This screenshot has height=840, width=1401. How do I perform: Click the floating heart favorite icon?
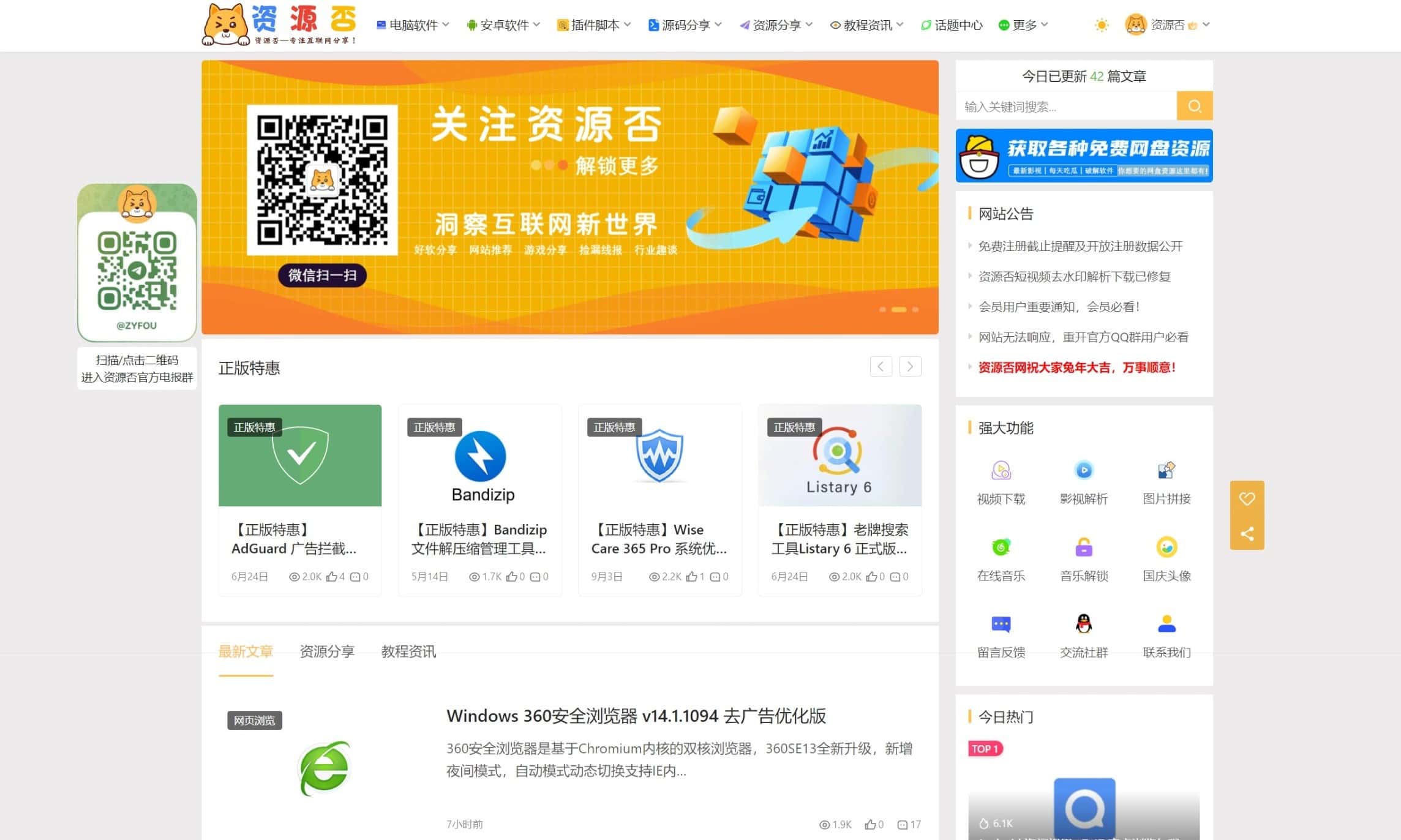click(x=1247, y=498)
